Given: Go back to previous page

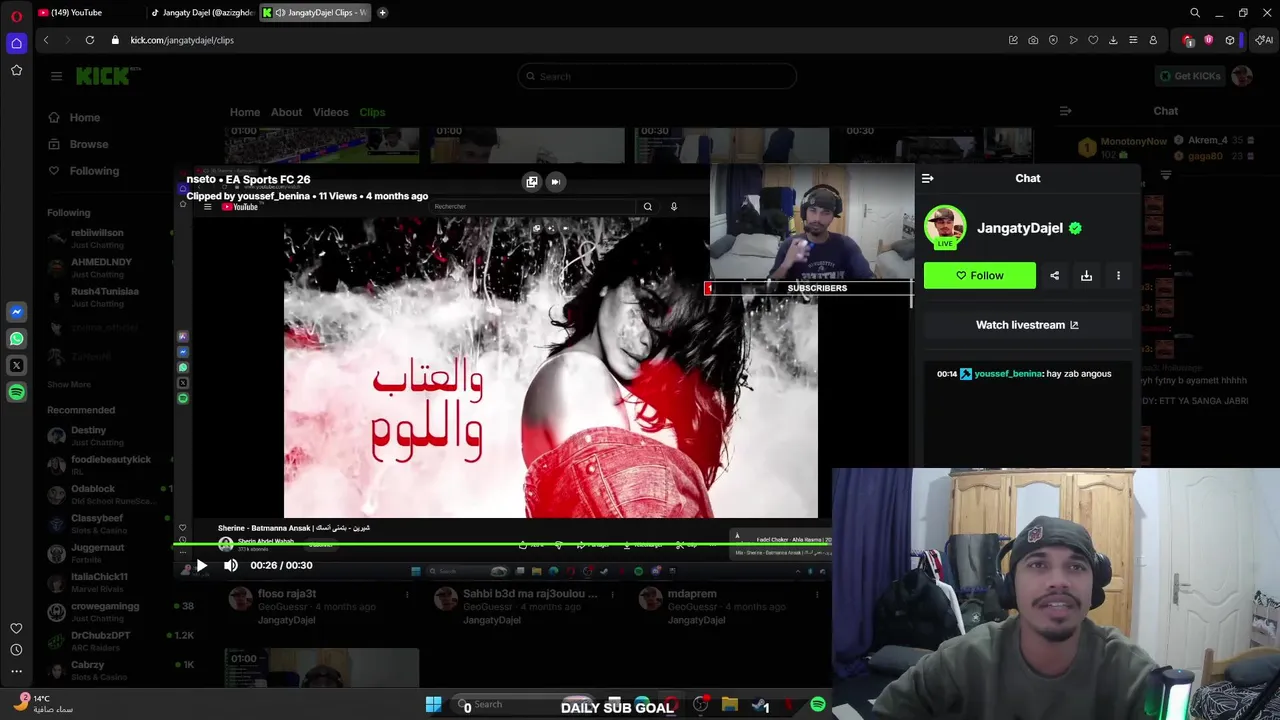Looking at the screenshot, I should [46, 40].
